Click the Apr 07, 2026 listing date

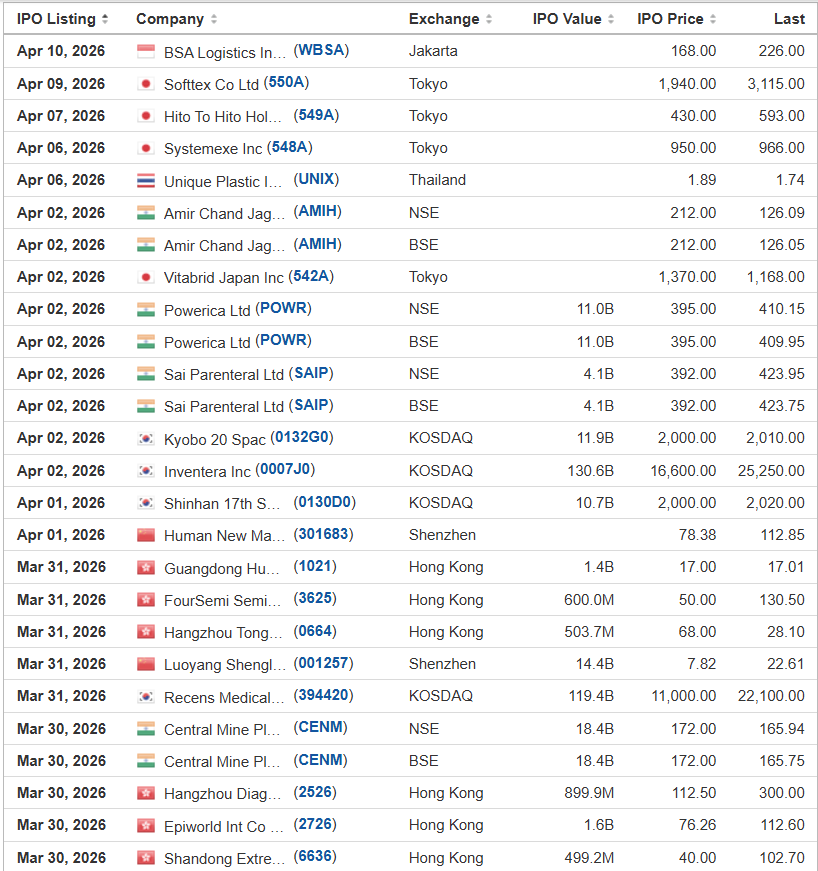[x=61, y=116]
